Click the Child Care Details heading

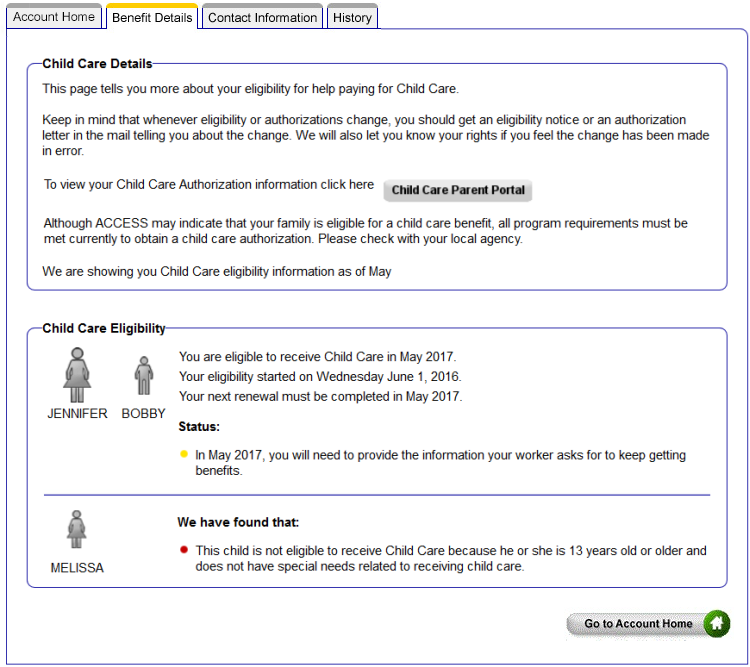[97, 64]
